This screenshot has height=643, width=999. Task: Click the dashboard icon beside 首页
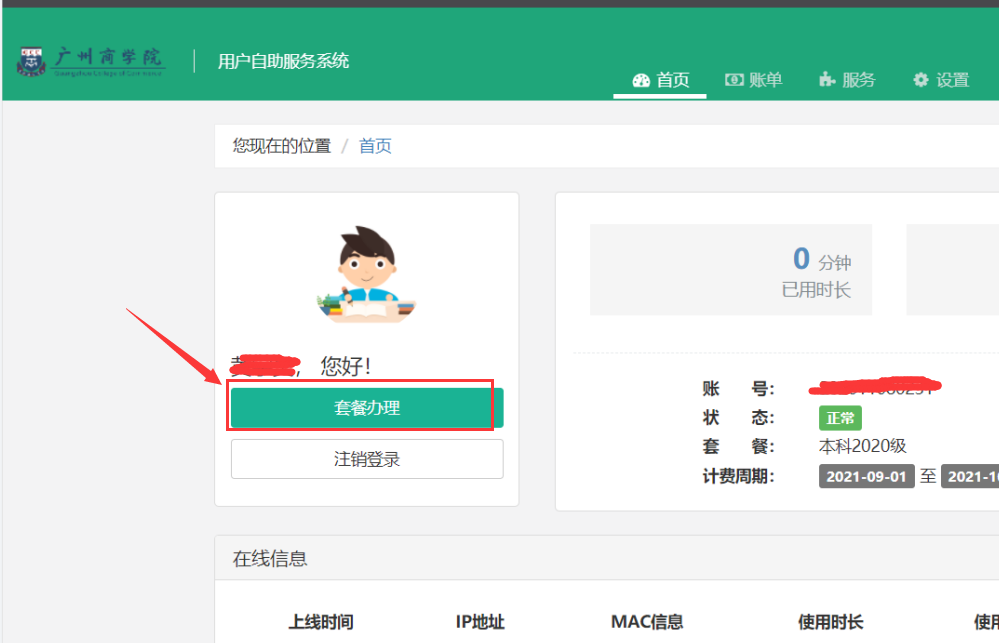click(x=641, y=80)
